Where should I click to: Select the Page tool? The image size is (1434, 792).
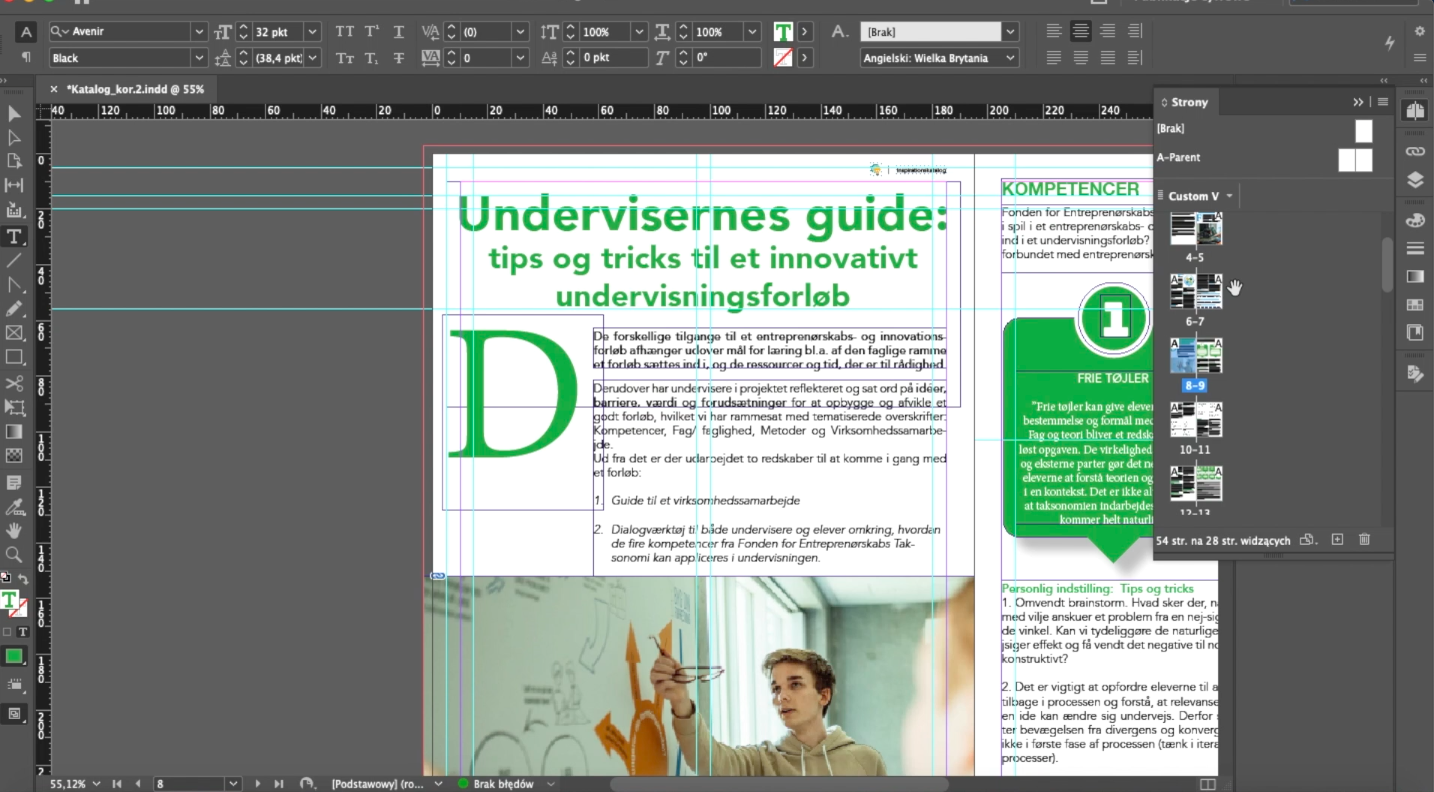14,162
